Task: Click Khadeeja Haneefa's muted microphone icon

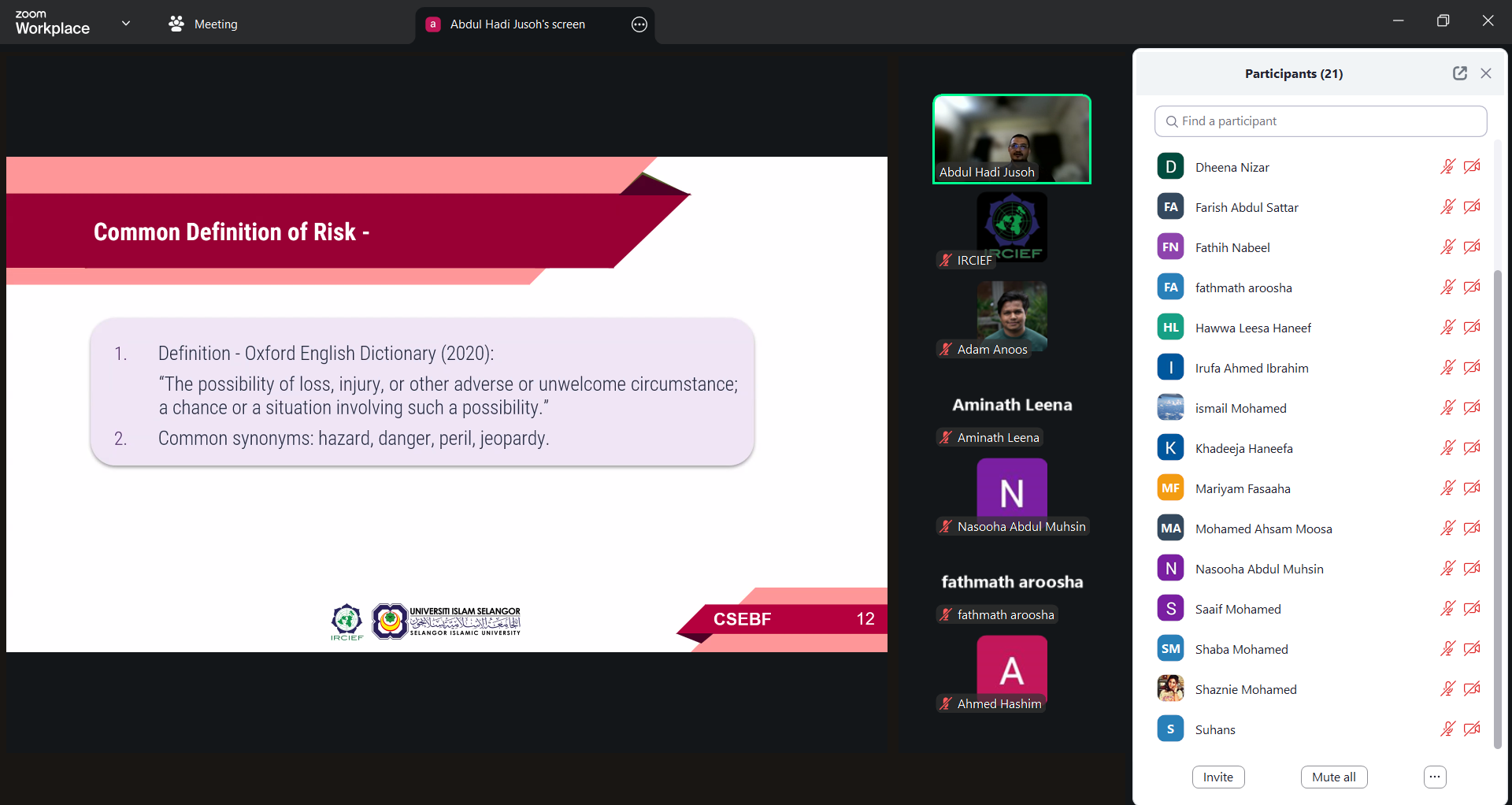Action: click(1447, 448)
